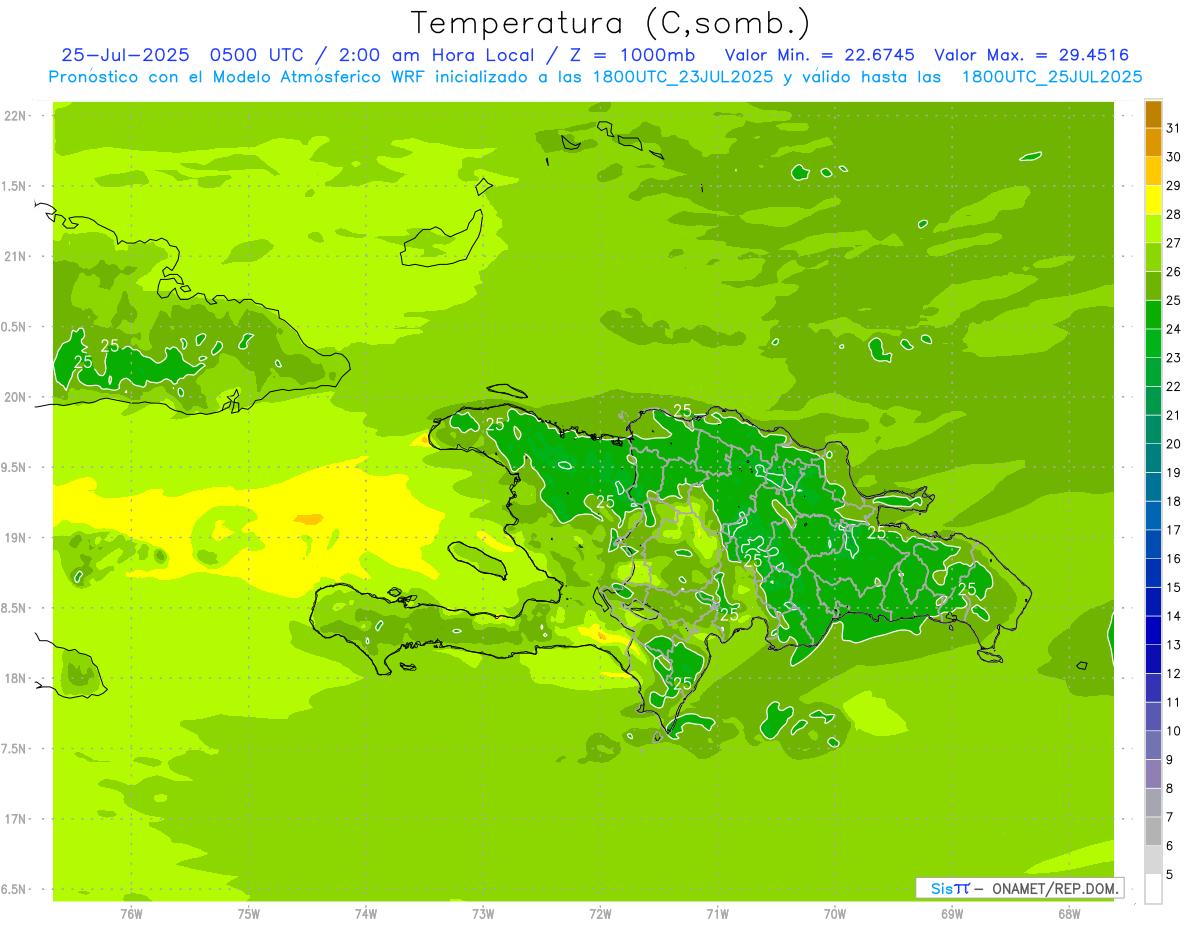Screen dimensions: 1200x927
Task: Click the legend value "28"
Action: [1174, 214]
